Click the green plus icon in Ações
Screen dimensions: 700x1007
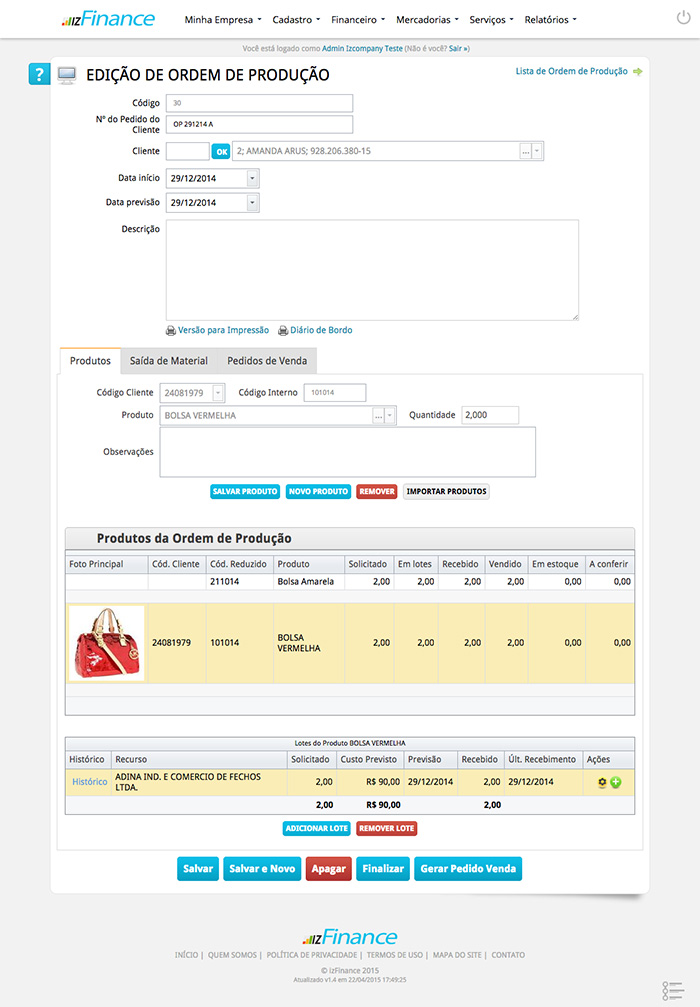(616, 782)
